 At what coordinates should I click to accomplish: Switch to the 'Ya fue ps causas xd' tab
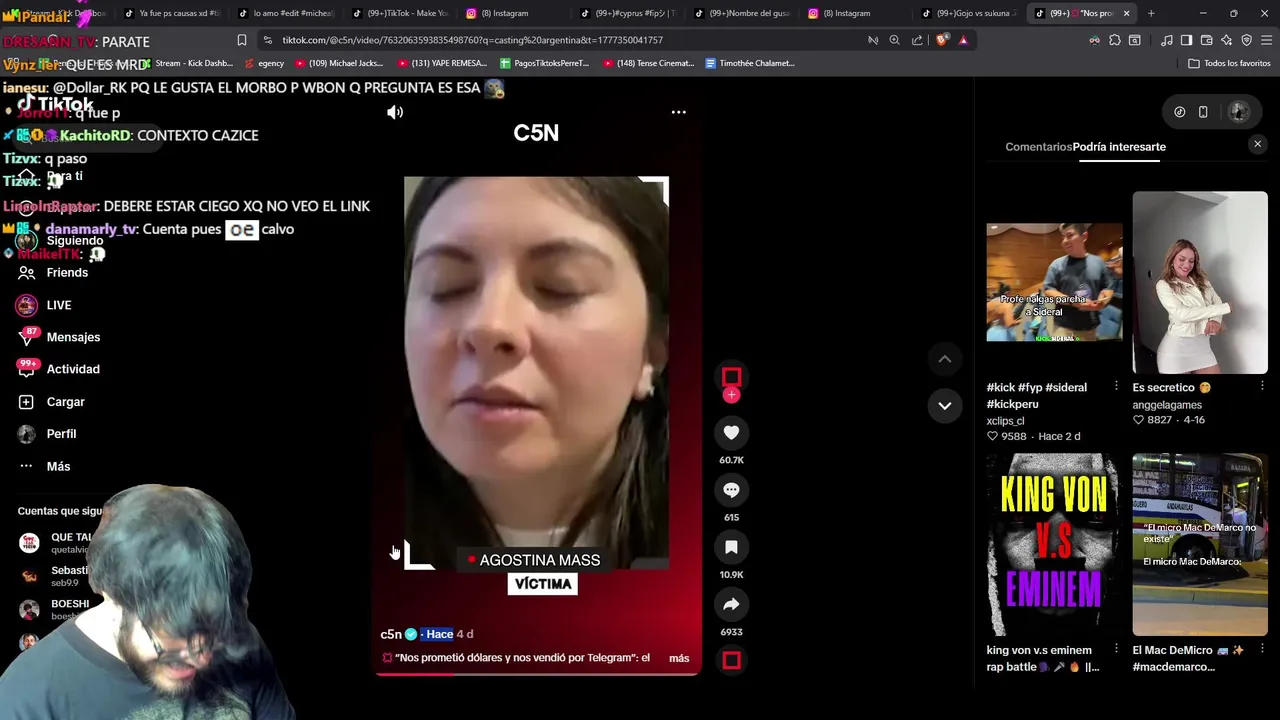click(x=171, y=13)
